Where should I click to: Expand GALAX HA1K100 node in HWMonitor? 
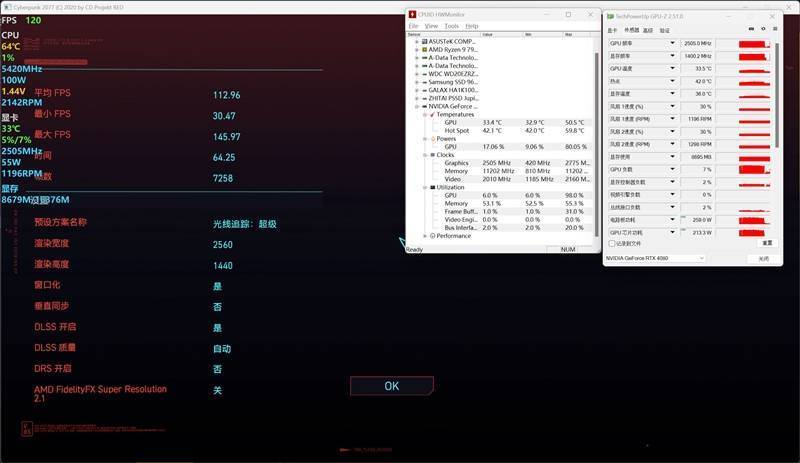click(417, 90)
